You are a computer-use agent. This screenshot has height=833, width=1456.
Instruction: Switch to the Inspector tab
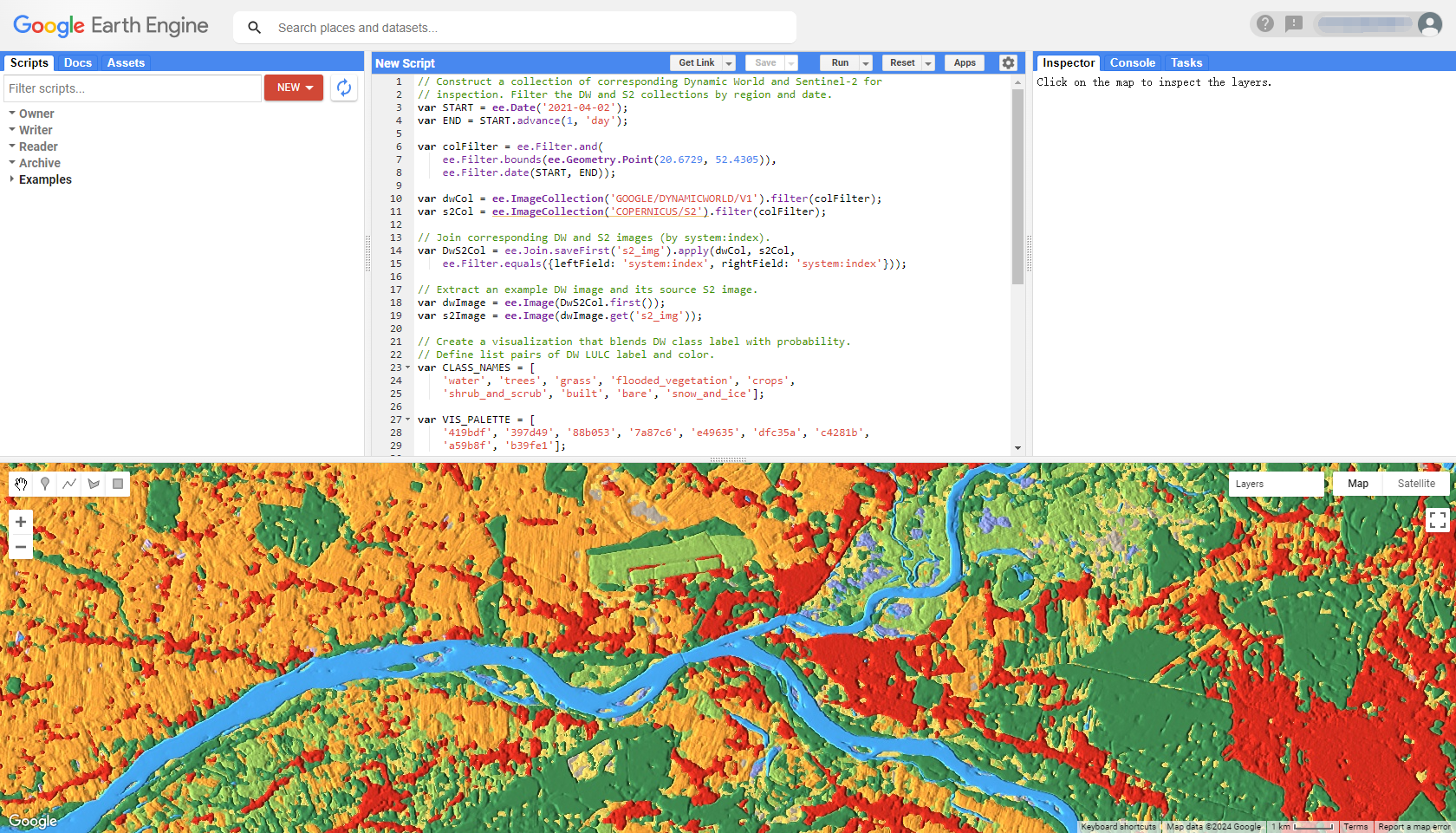pyautogui.click(x=1069, y=62)
